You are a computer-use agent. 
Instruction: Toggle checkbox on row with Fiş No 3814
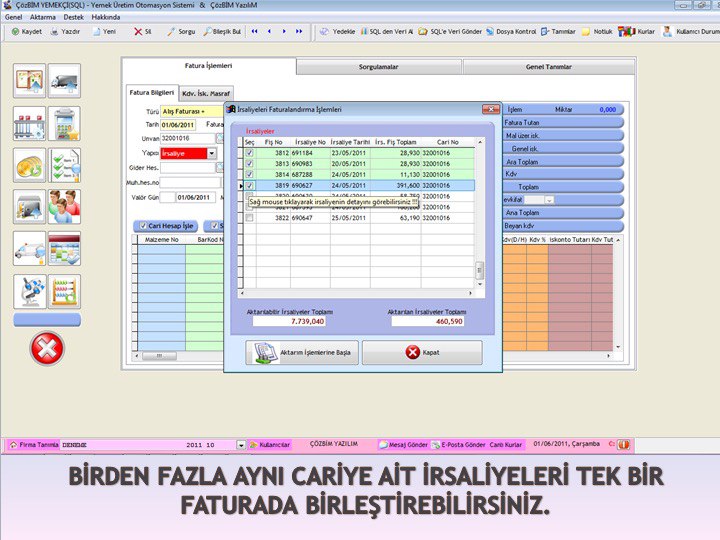250,174
